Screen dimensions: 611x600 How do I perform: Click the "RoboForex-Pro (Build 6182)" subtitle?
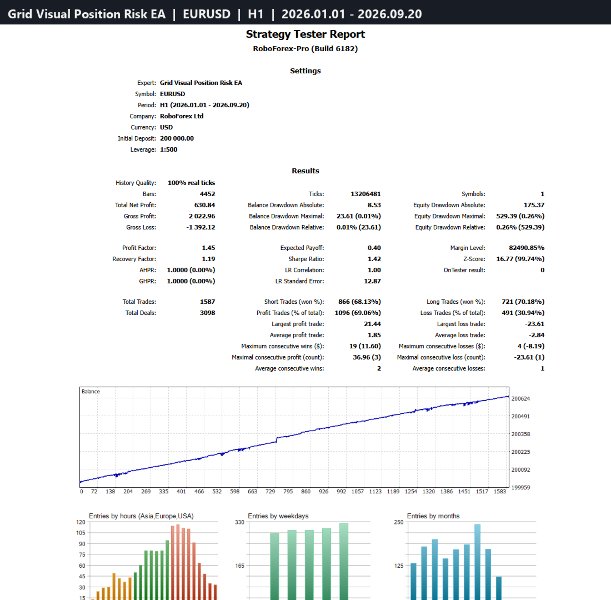click(x=305, y=49)
